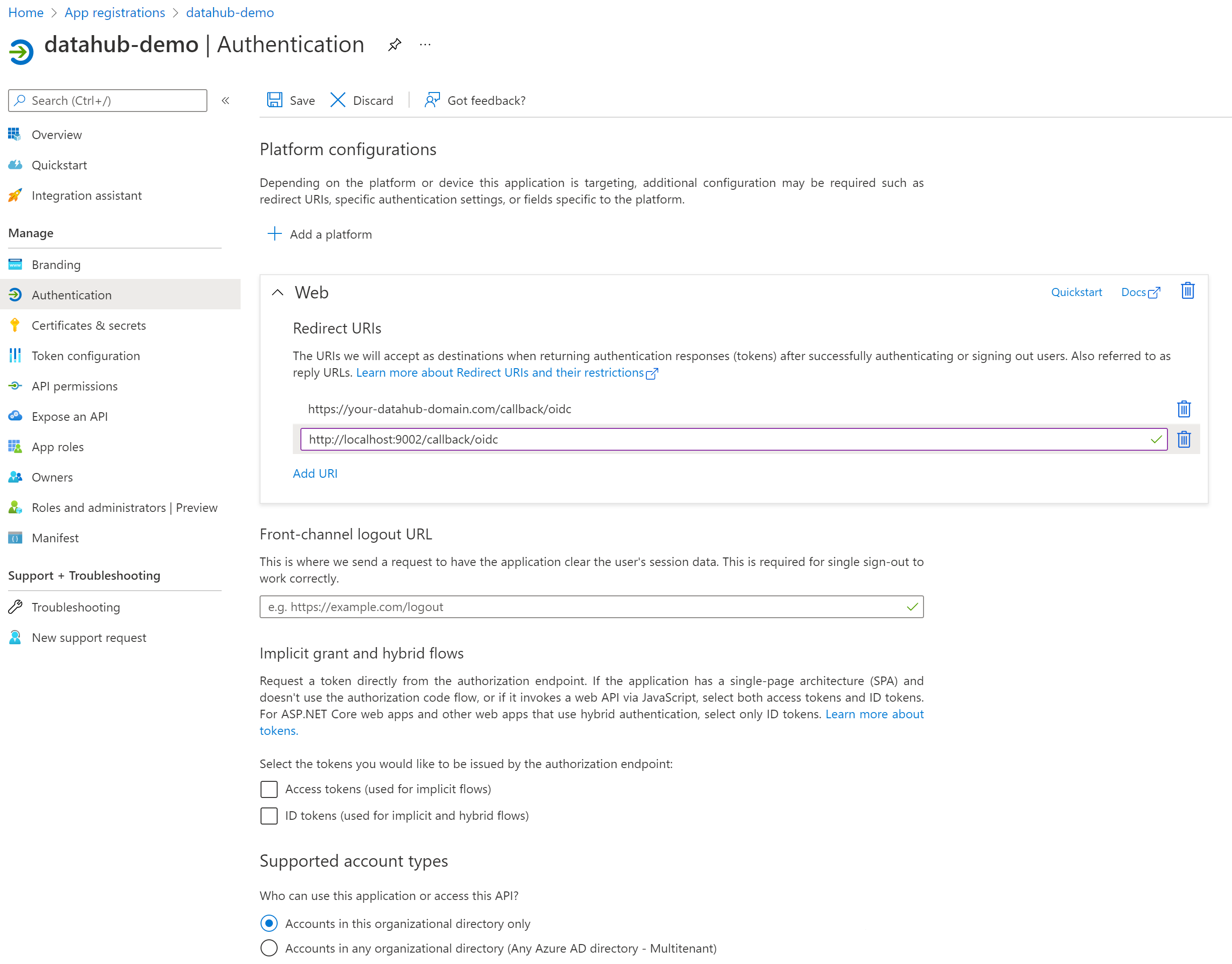Navigate to App registrations breadcrumb
Screen dimensions: 1232x964
coord(114,12)
